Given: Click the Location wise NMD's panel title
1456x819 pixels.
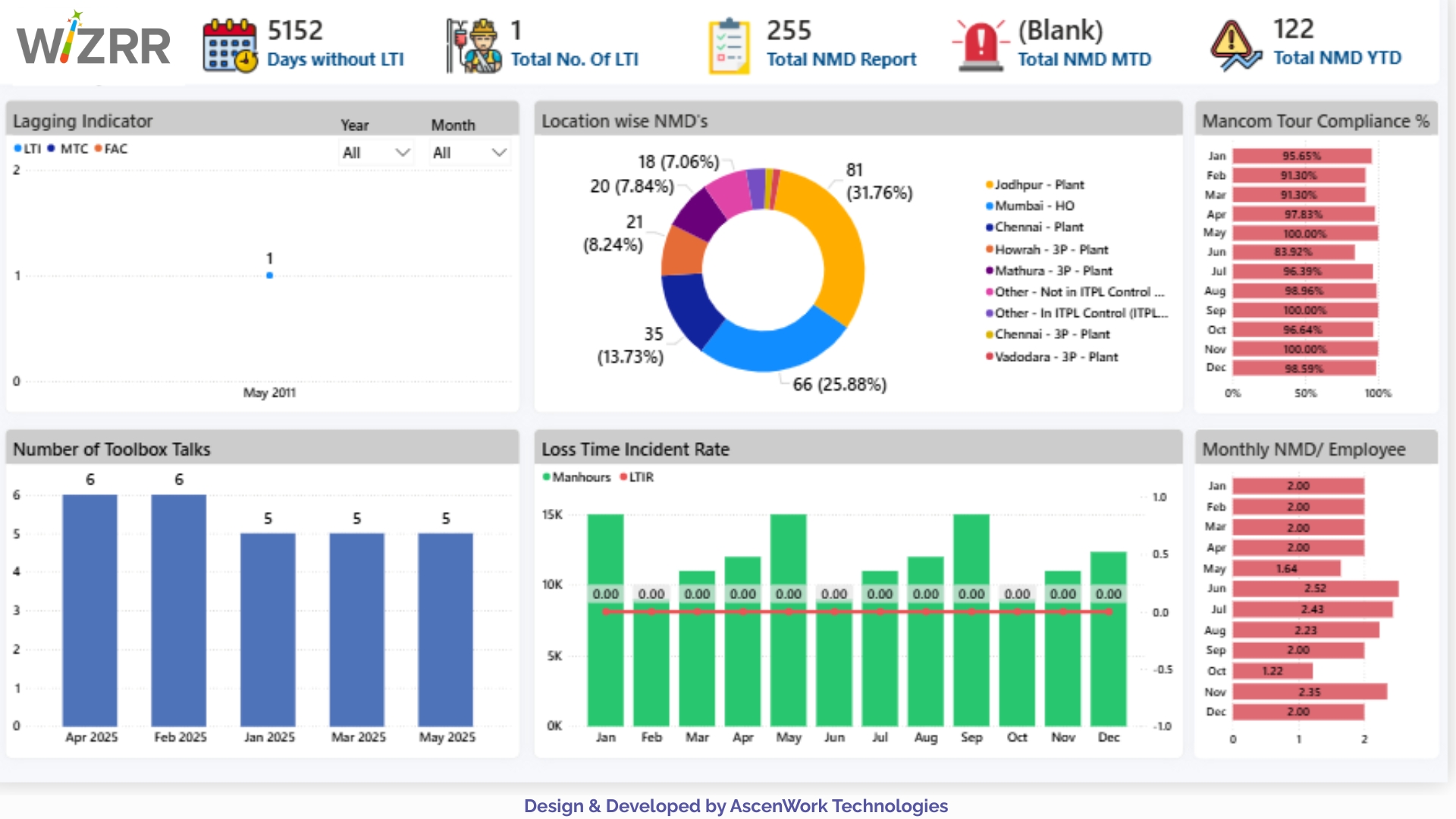Looking at the screenshot, I should [x=624, y=121].
